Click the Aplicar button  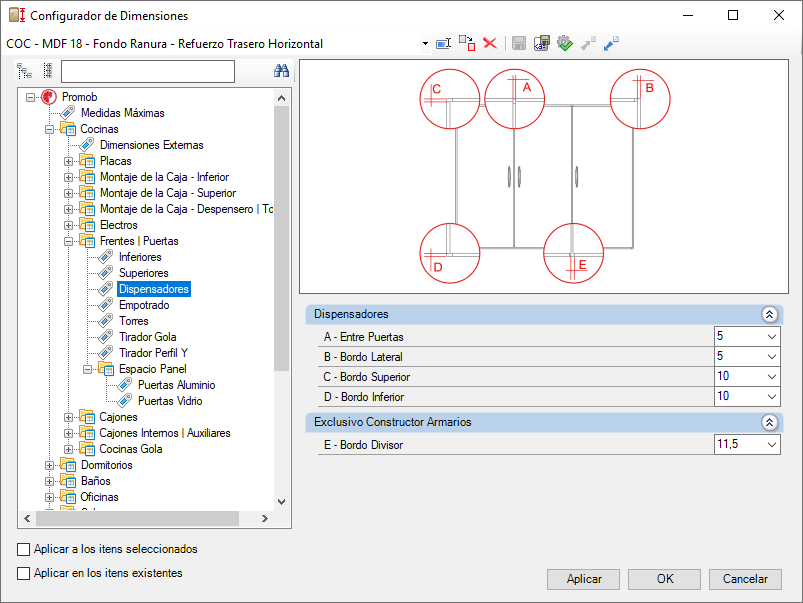click(x=583, y=579)
